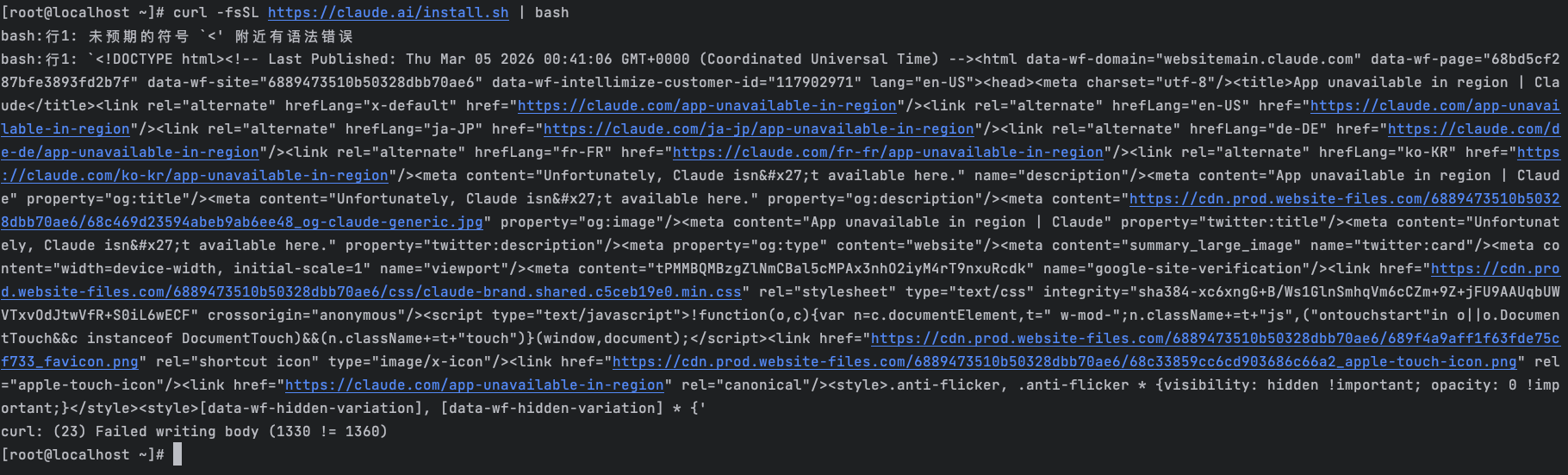Click the word "bash" after the pipe
This screenshot has height=475, width=1568.
[x=551, y=13]
